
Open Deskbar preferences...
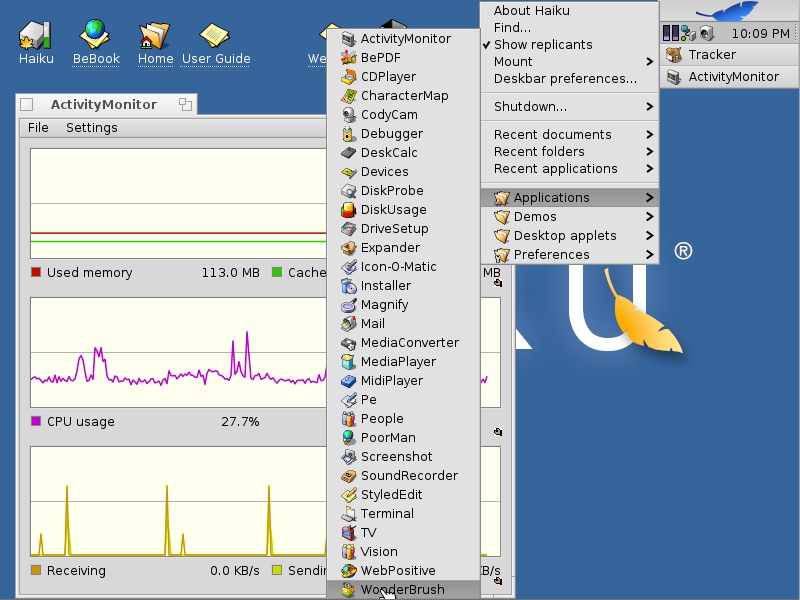click(x=569, y=79)
